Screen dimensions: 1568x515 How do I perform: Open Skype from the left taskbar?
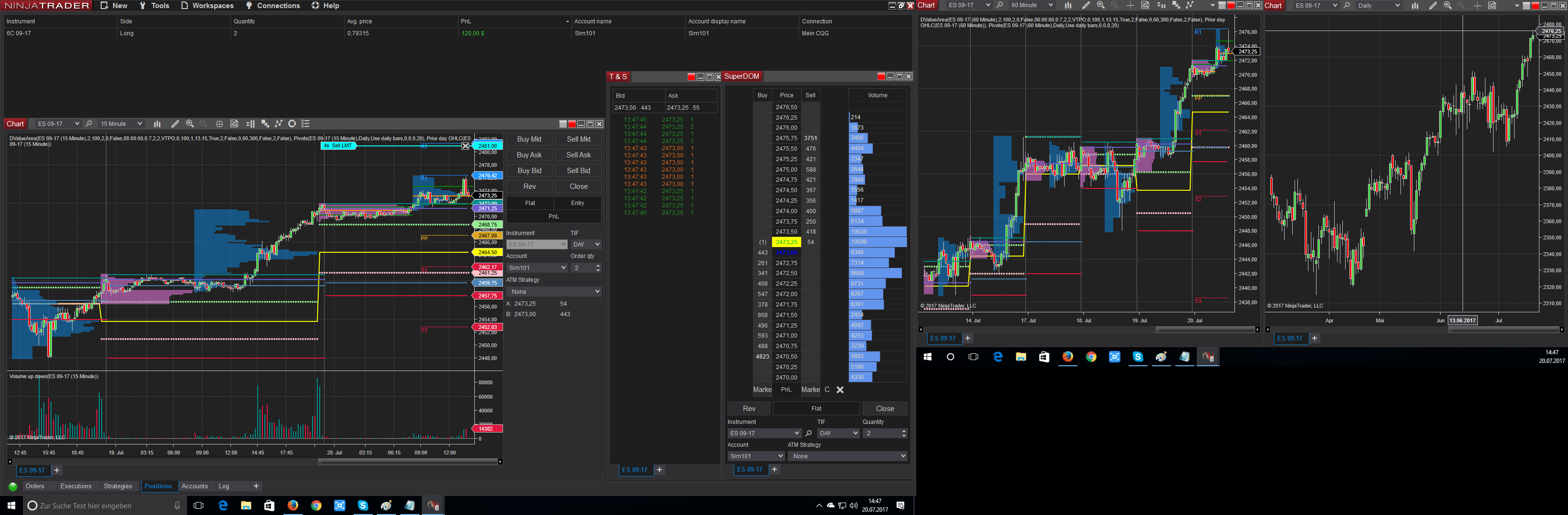(363, 505)
